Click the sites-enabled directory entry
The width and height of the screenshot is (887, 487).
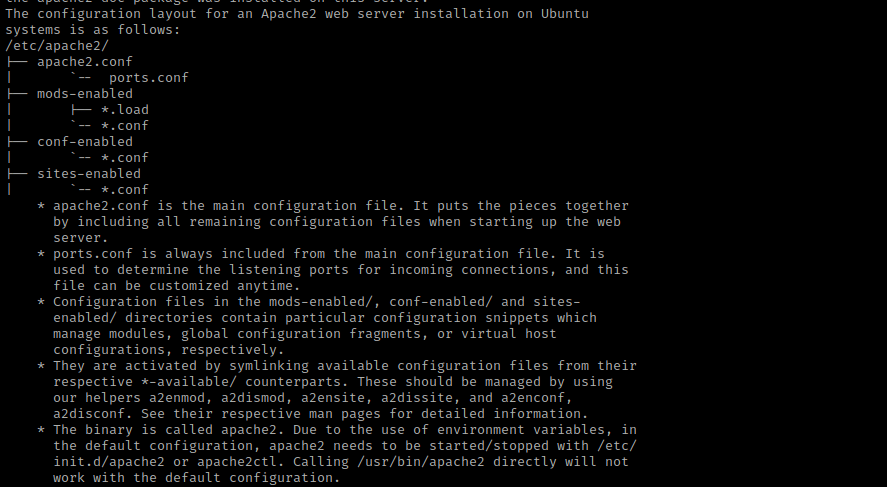pyautogui.click(x=89, y=174)
